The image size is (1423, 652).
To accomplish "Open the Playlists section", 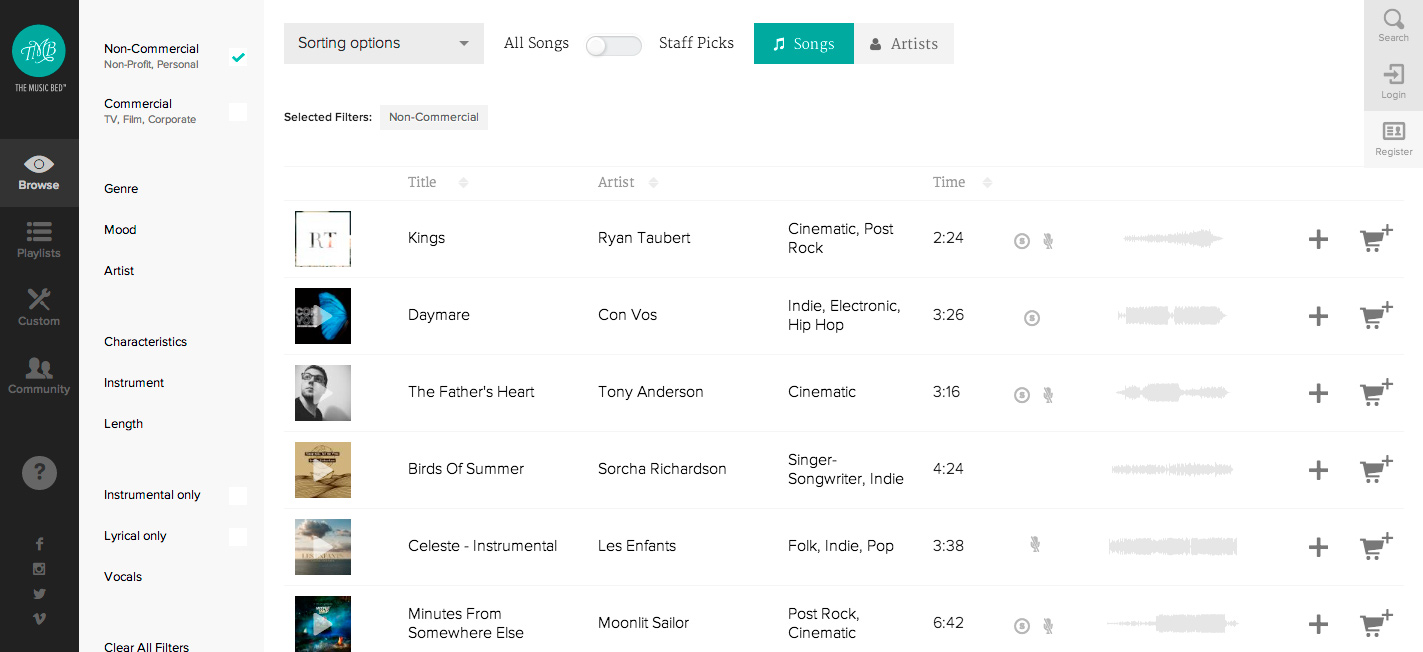I will pyautogui.click(x=39, y=241).
